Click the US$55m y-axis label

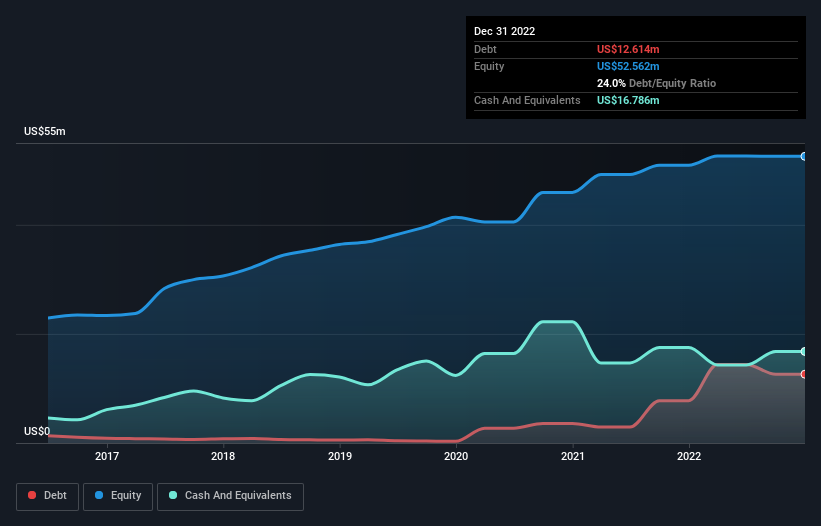[45, 131]
